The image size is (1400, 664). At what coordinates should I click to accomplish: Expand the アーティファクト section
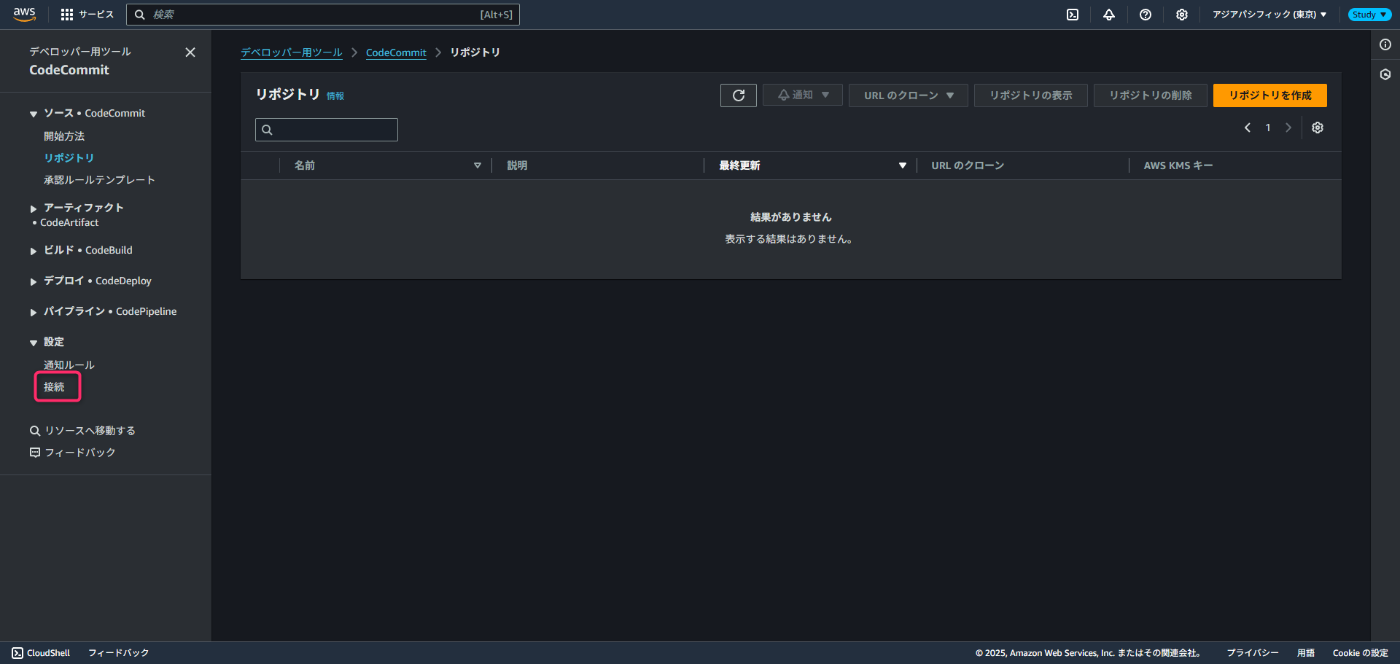[33, 209]
